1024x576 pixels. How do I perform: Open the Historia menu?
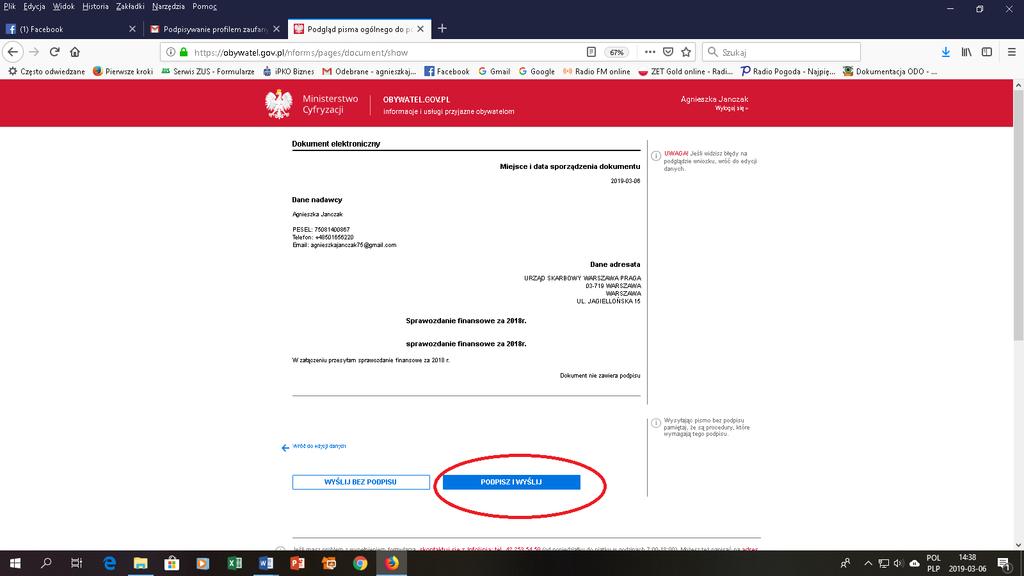coord(95,6)
